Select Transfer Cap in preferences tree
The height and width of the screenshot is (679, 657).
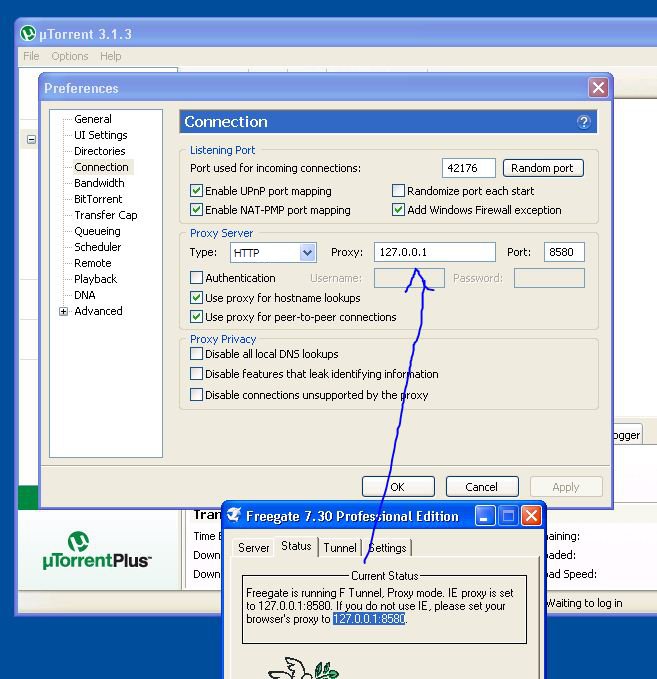(x=106, y=215)
